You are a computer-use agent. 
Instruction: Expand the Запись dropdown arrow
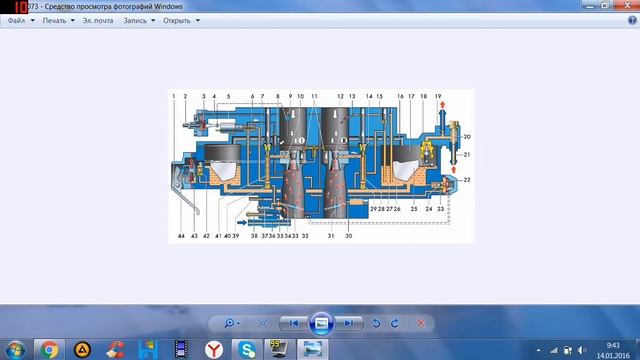click(x=153, y=20)
